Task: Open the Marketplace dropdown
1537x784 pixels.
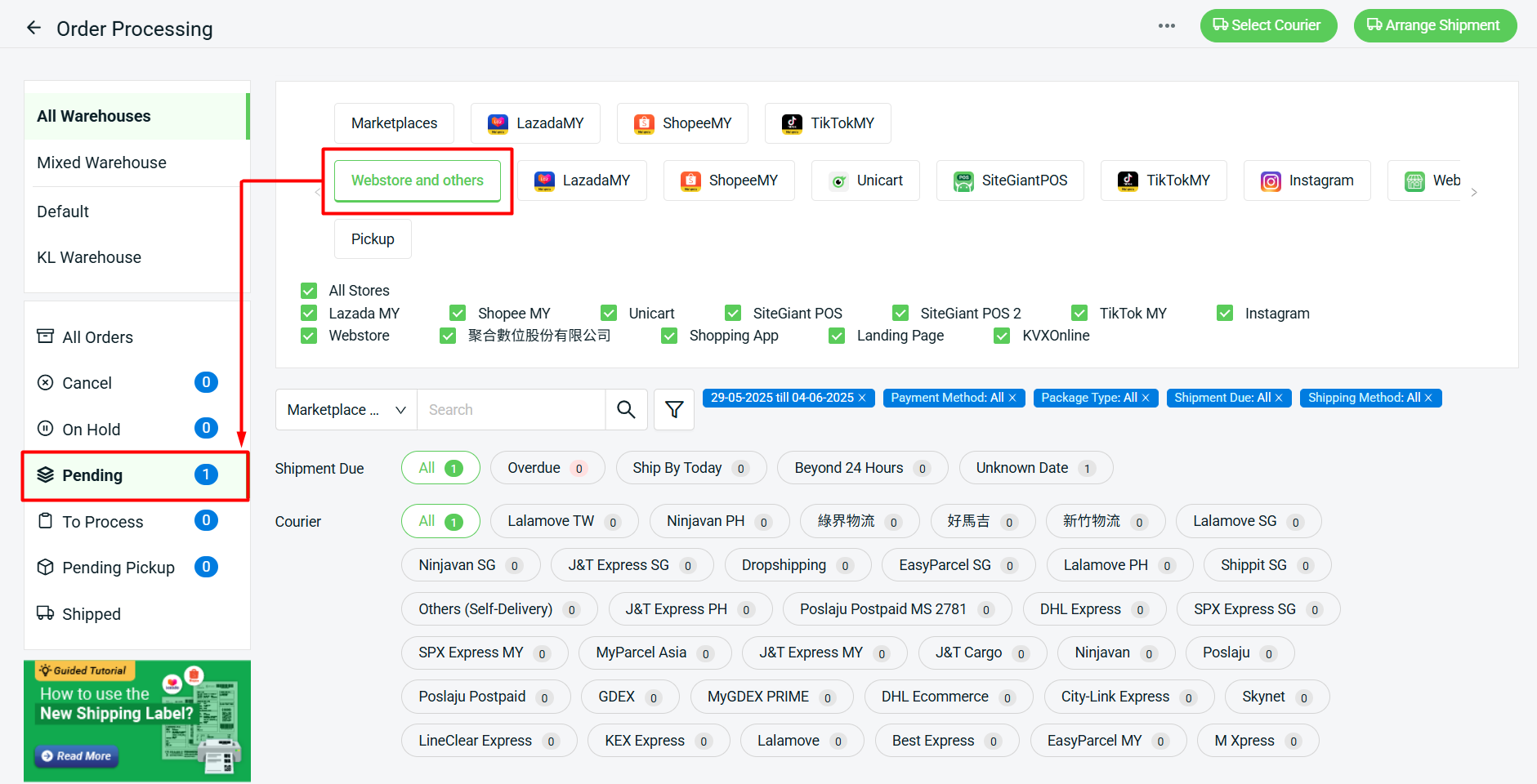Action: pos(345,409)
